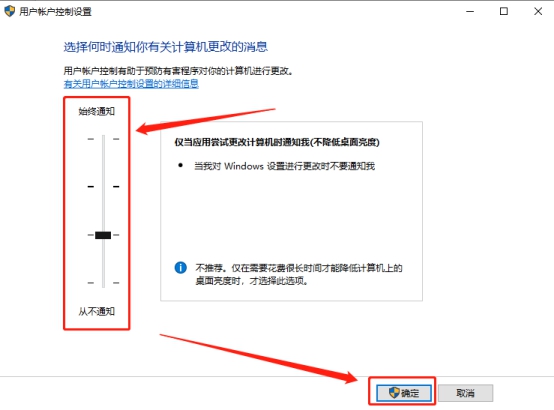Click the 不推荐 recommendation text
Screen dimensions: 554x410
tap(299, 274)
